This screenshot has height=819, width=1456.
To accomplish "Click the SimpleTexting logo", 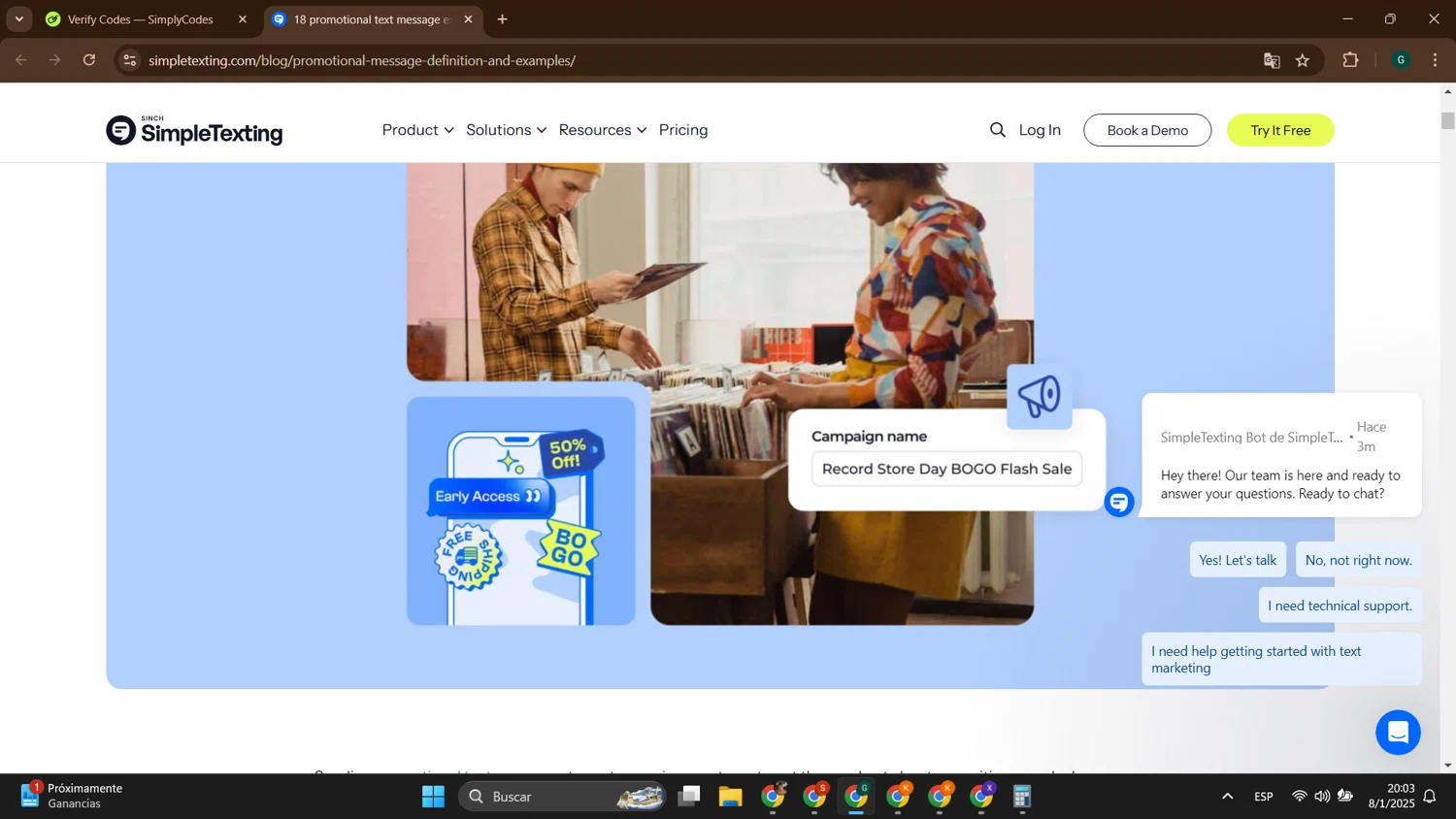I will click(194, 130).
